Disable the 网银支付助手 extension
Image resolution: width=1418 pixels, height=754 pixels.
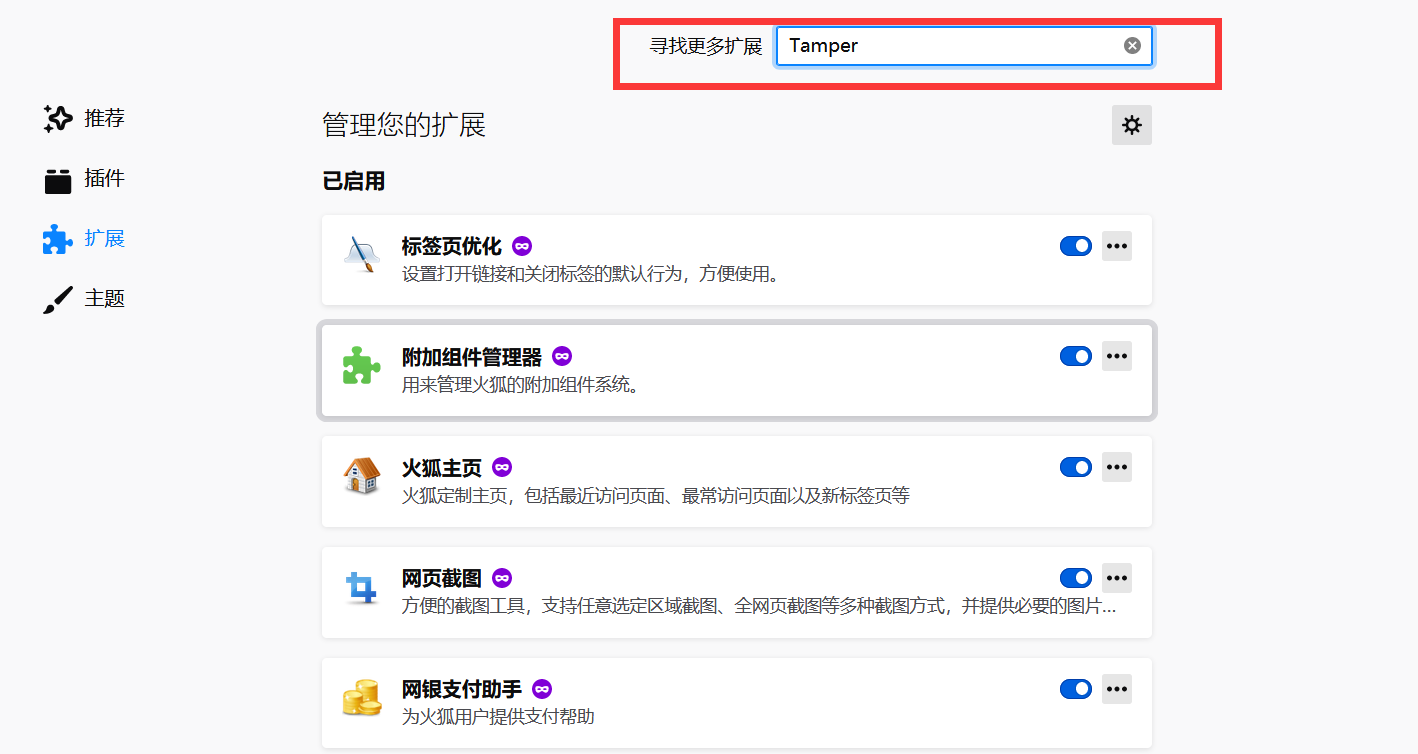pyautogui.click(x=1075, y=688)
